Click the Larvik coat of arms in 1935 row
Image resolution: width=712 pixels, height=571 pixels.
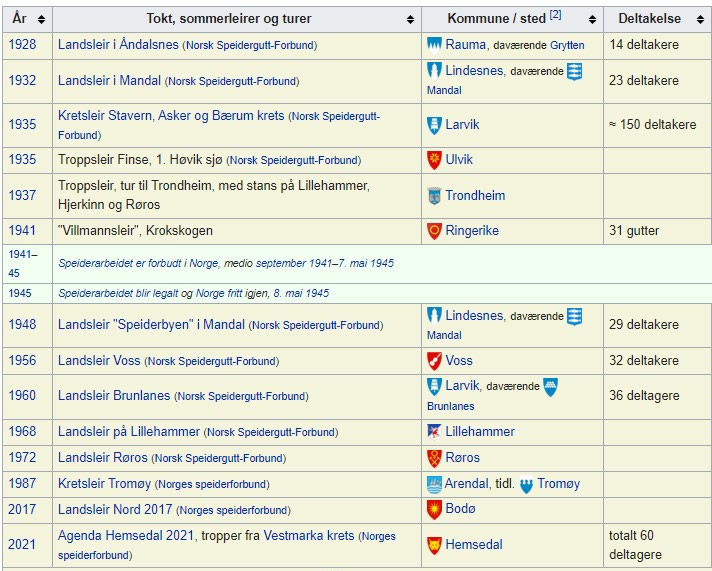click(434, 125)
